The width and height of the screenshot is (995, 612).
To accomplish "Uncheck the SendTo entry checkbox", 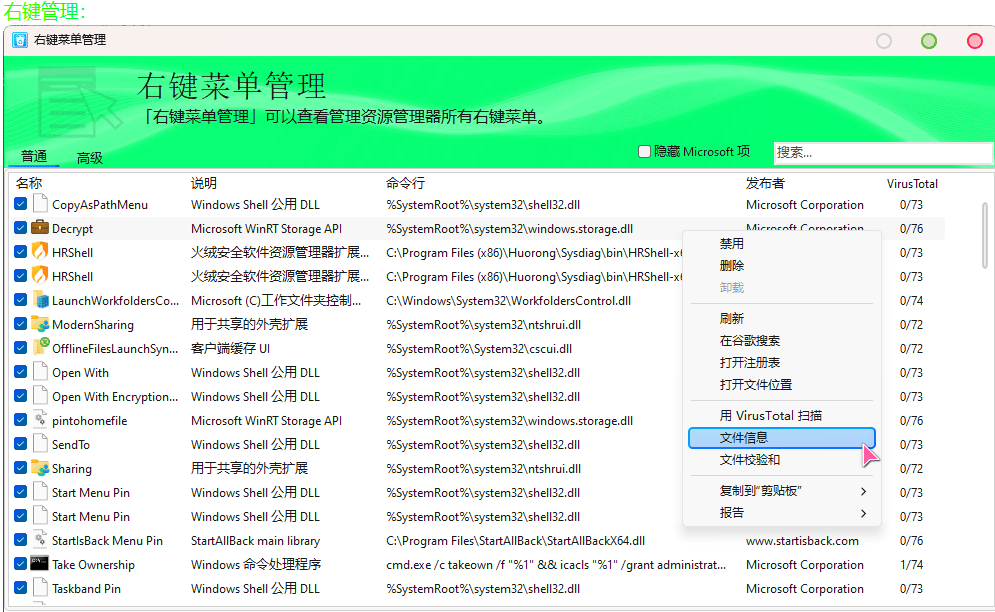I will point(21,444).
